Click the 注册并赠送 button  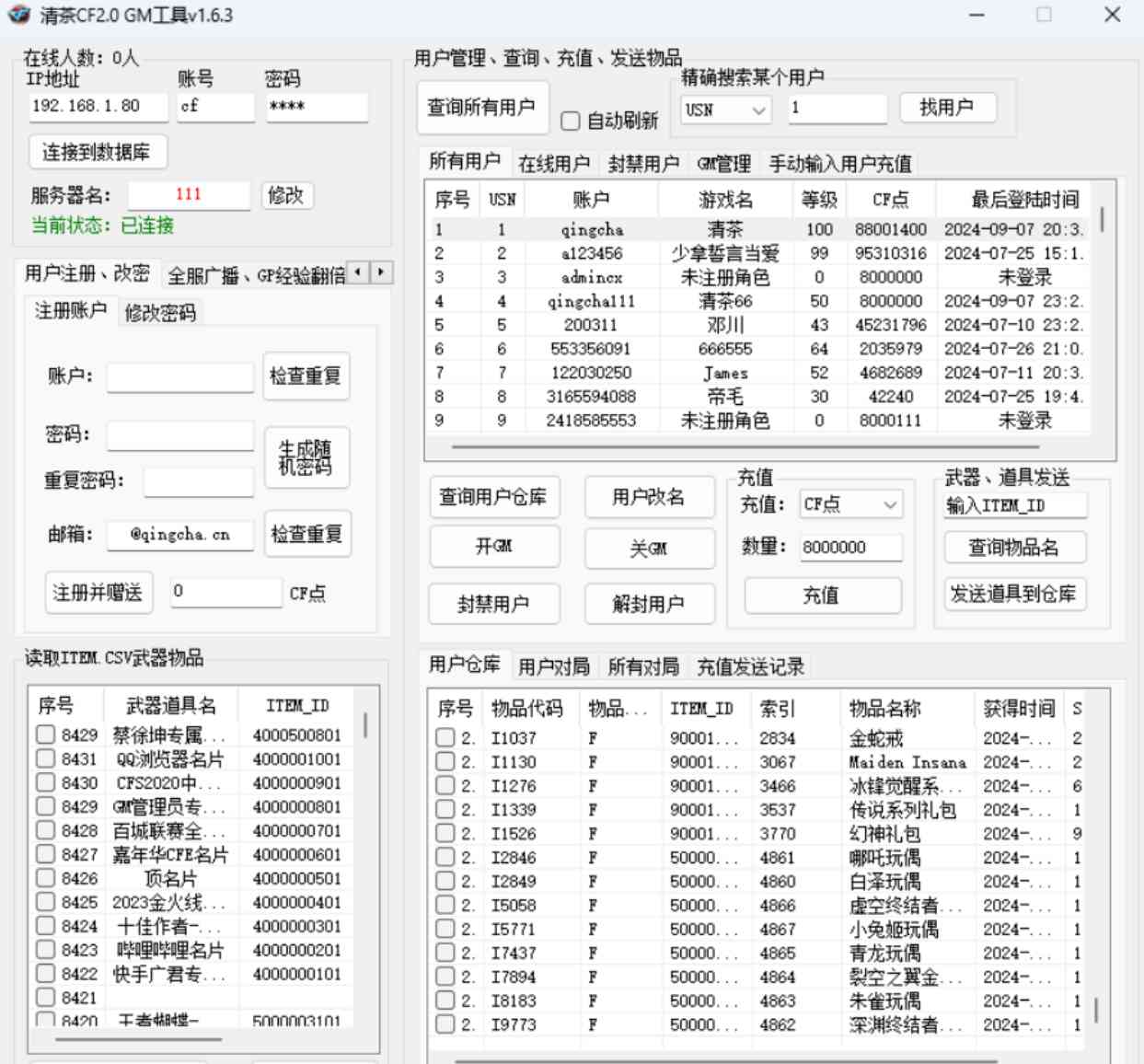pyautogui.click(x=98, y=593)
